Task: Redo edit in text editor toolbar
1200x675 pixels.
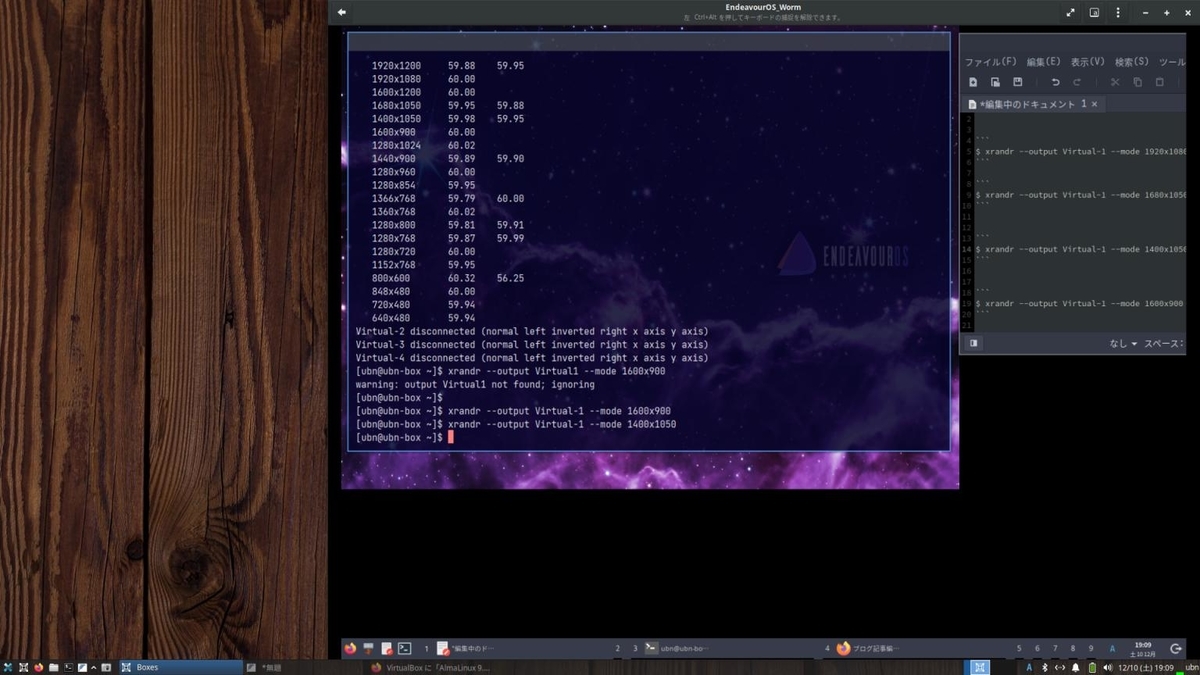Action: 1077,82
